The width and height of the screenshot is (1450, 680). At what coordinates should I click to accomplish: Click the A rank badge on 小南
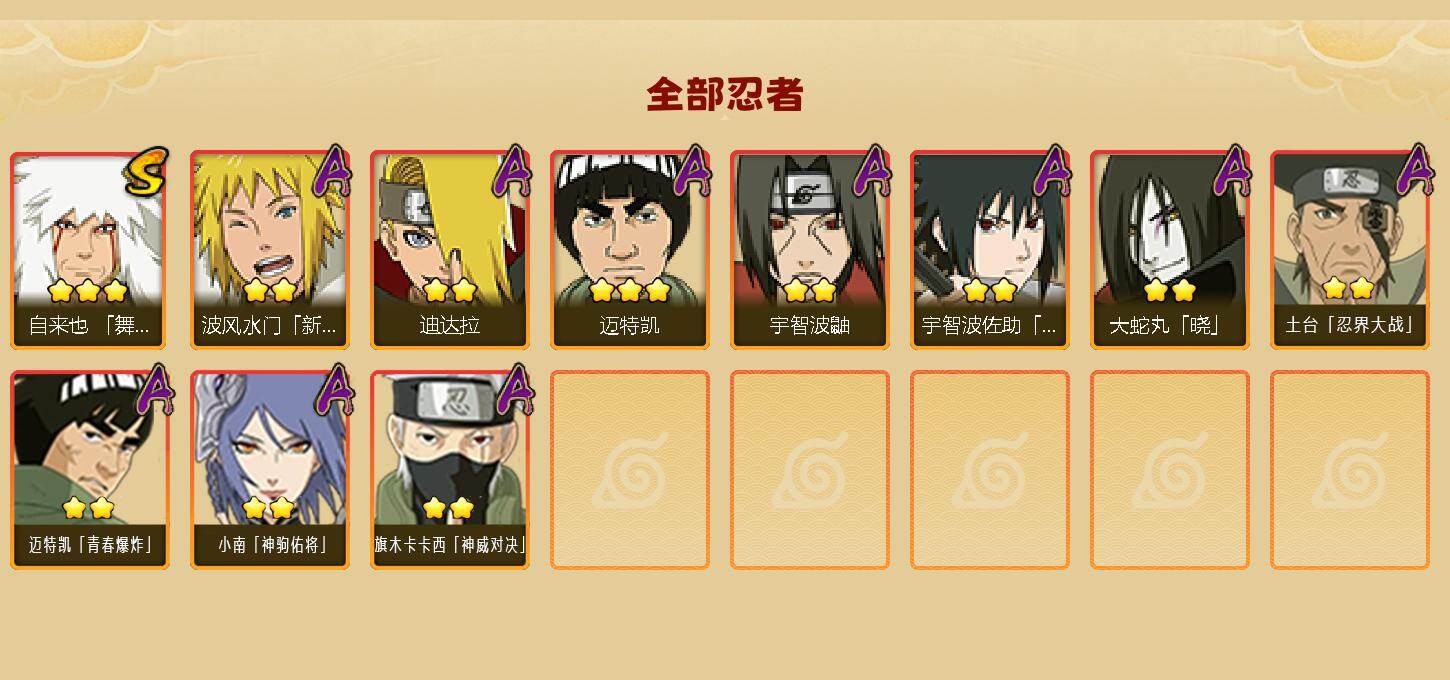(334, 390)
